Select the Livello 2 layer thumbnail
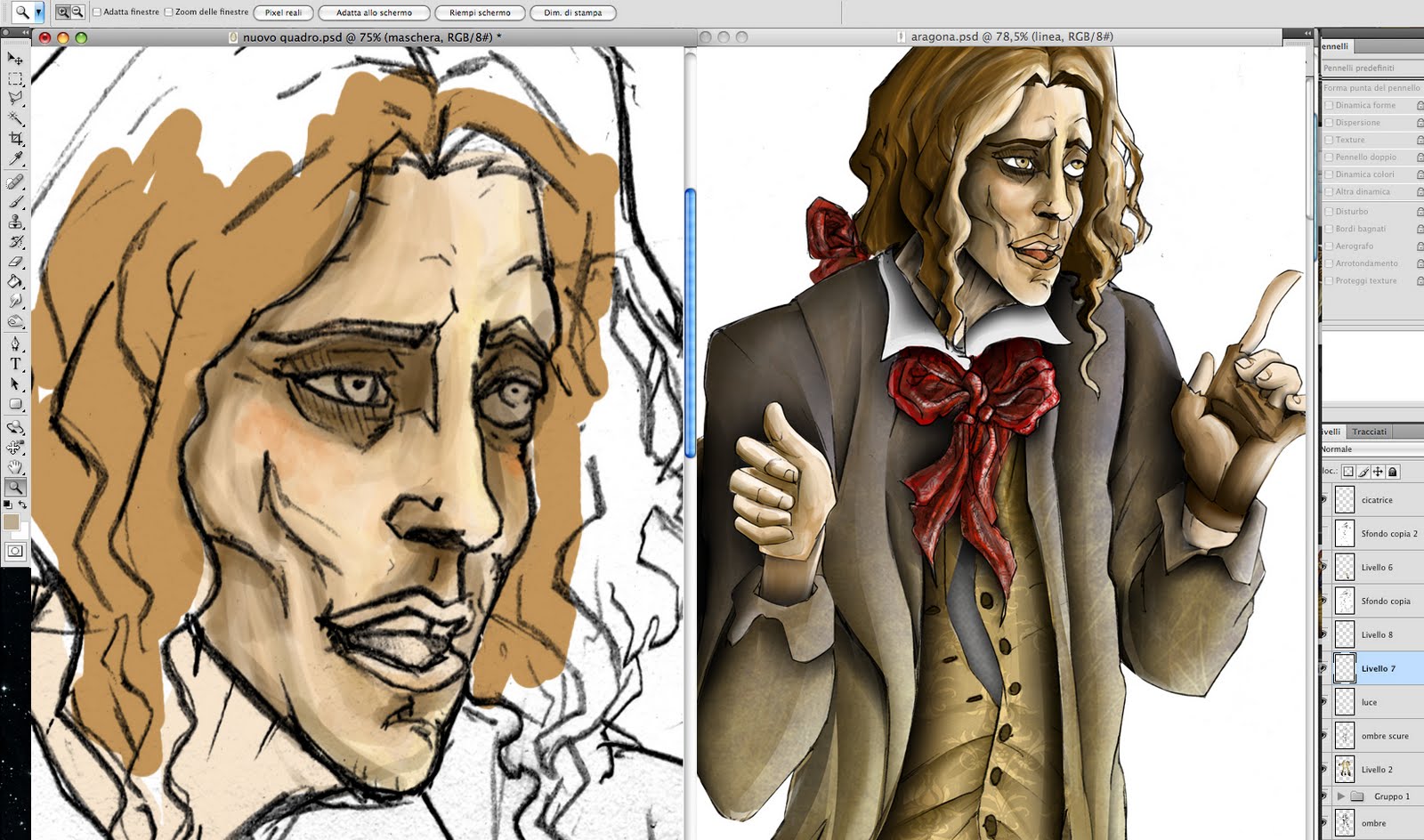Screen dimensions: 1424x840 1345,769
